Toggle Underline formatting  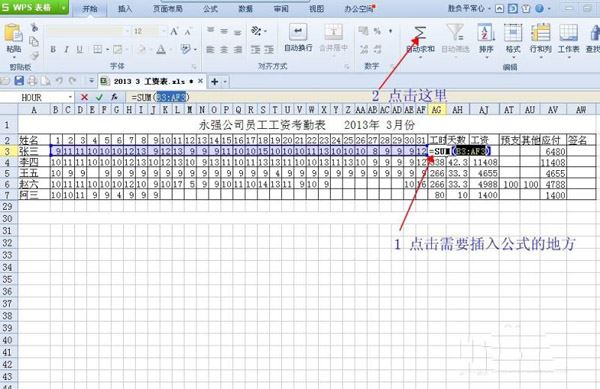[80, 49]
